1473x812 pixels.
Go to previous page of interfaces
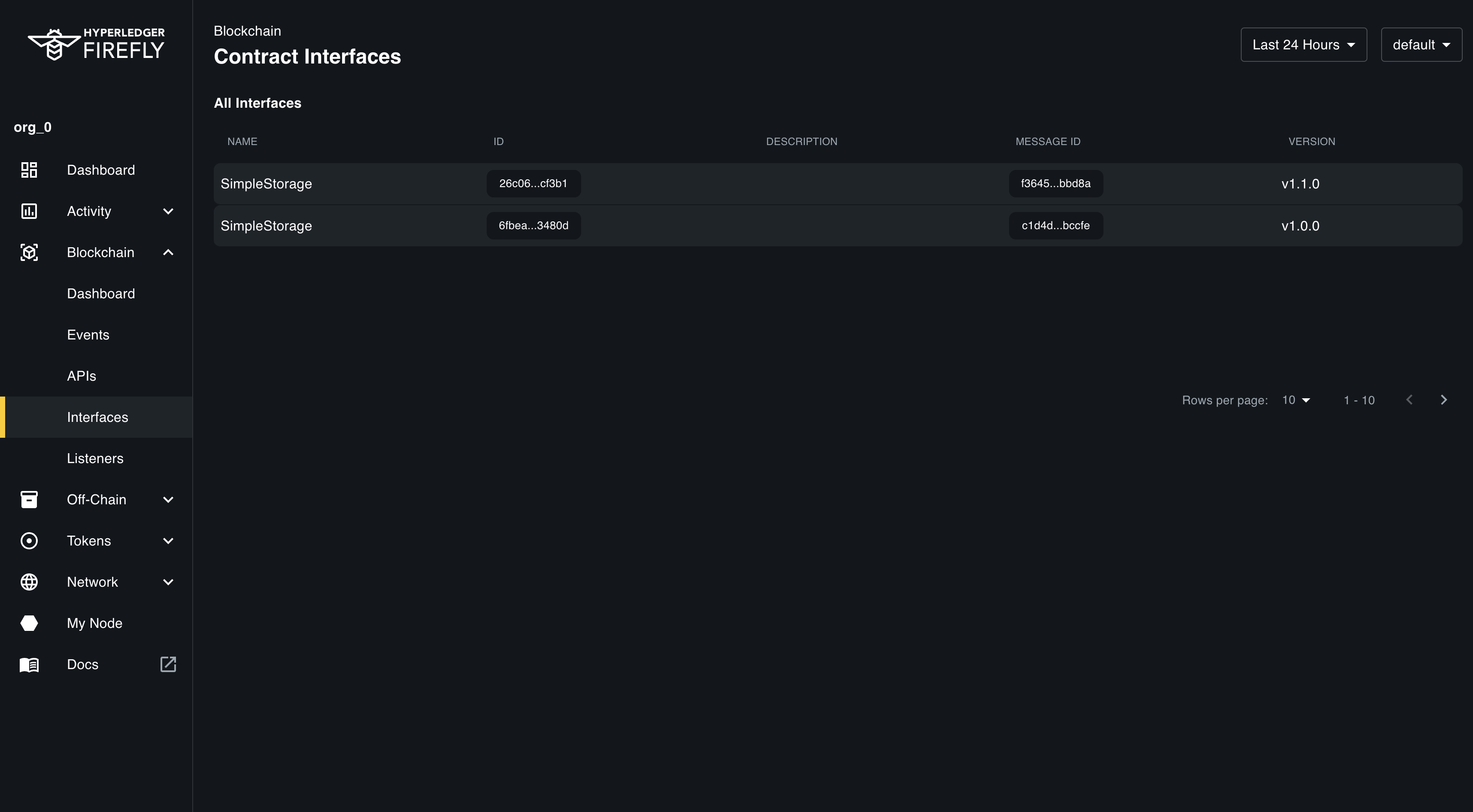1409,400
